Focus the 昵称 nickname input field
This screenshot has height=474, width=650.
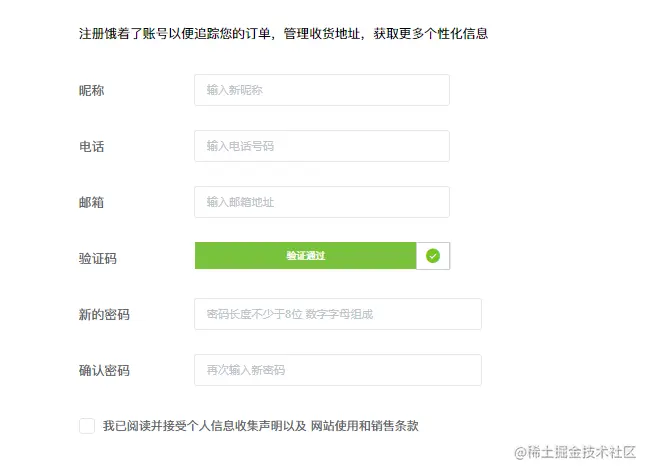click(x=321, y=90)
